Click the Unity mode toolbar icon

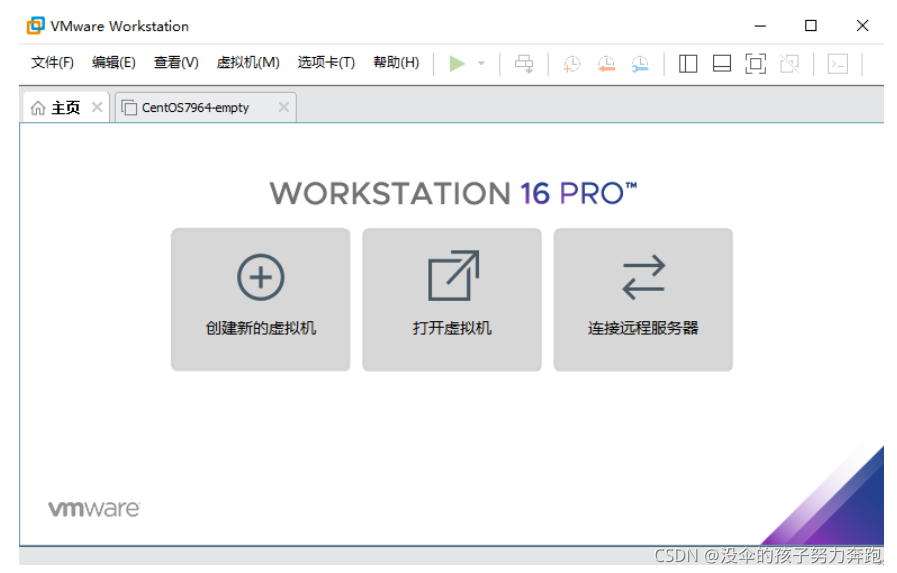click(x=789, y=63)
